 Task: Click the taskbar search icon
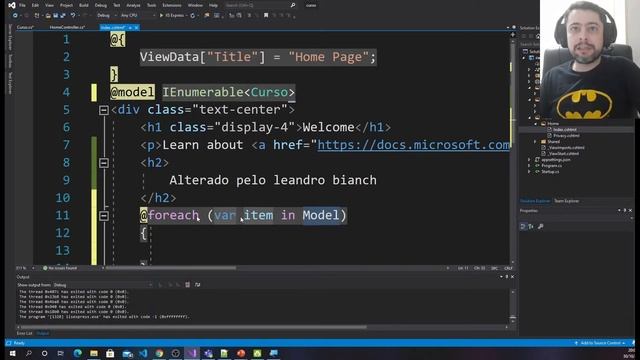tap(29, 353)
